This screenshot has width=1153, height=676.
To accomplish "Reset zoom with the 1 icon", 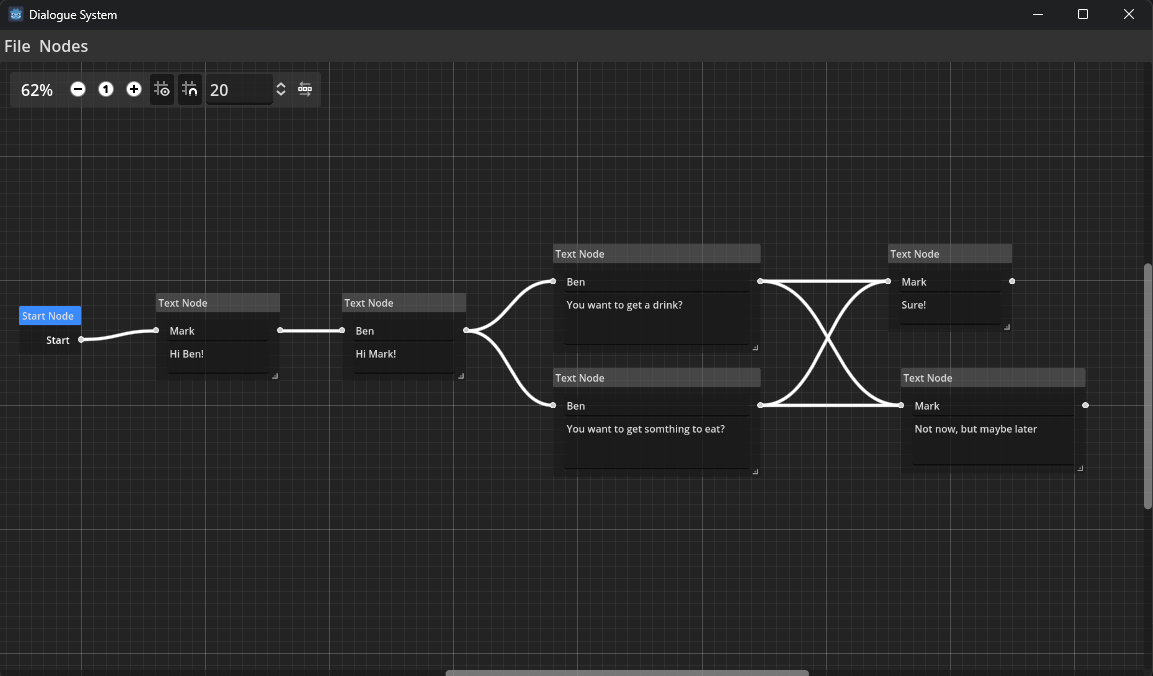I will pos(106,90).
